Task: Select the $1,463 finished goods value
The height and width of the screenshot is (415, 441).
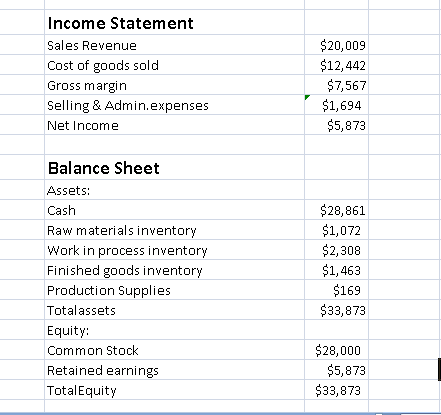Action: click(336, 270)
